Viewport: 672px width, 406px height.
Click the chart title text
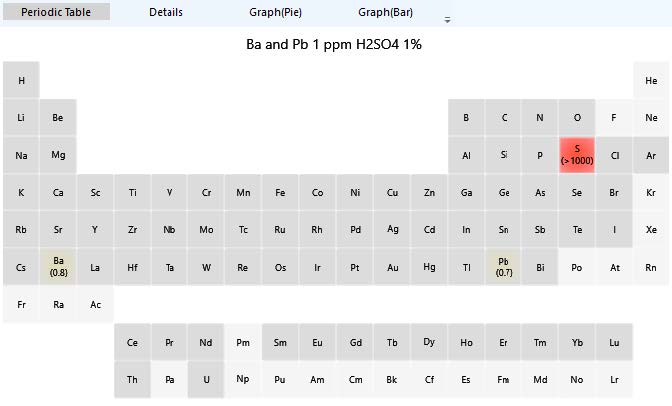[334, 45]
